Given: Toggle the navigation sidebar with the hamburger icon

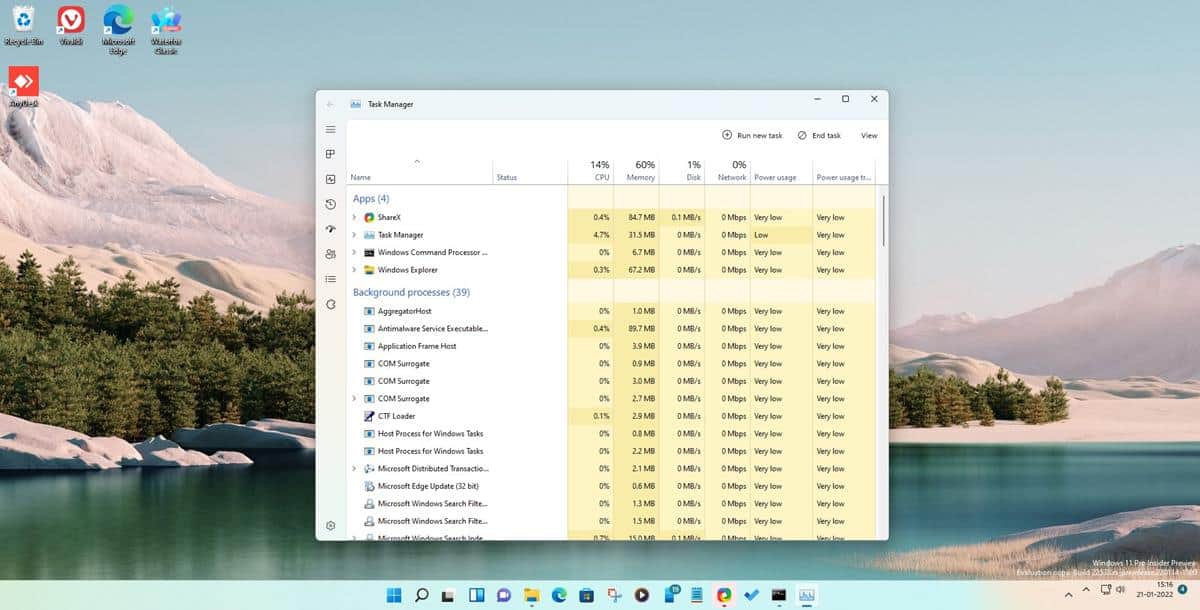Looking at the screenshot, I should [x=330, y=129].
